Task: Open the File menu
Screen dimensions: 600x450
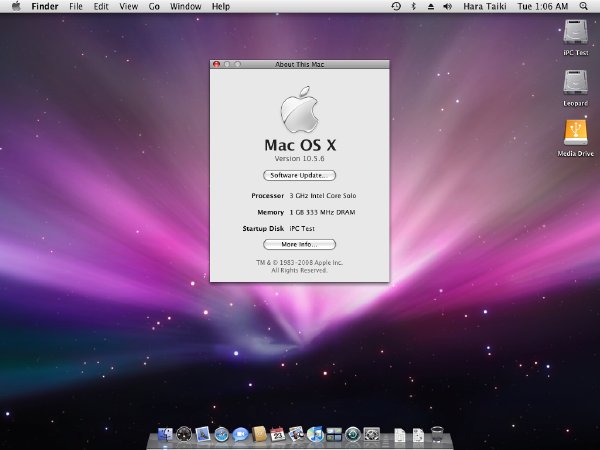Action: point(76,7)
